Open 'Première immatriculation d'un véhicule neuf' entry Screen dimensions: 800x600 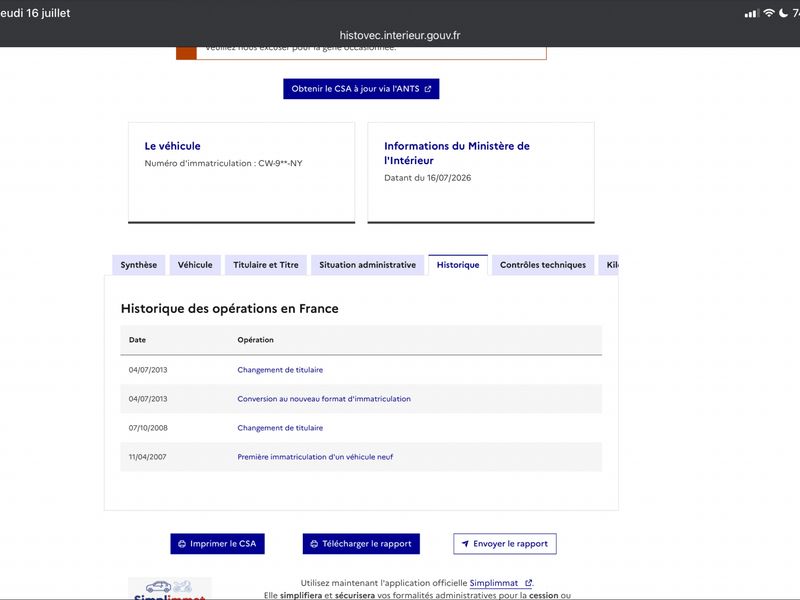[315, 457]
